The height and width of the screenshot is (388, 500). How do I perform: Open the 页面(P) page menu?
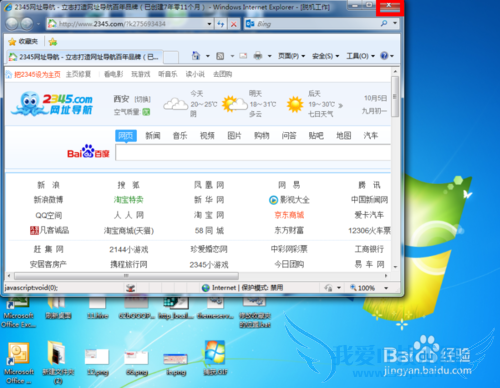291,56
